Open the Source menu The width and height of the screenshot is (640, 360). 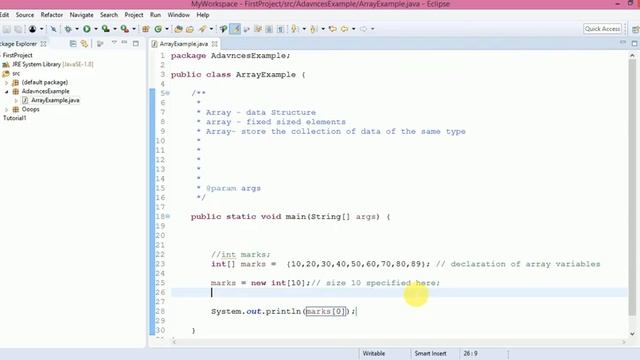(x=25, y=15)
